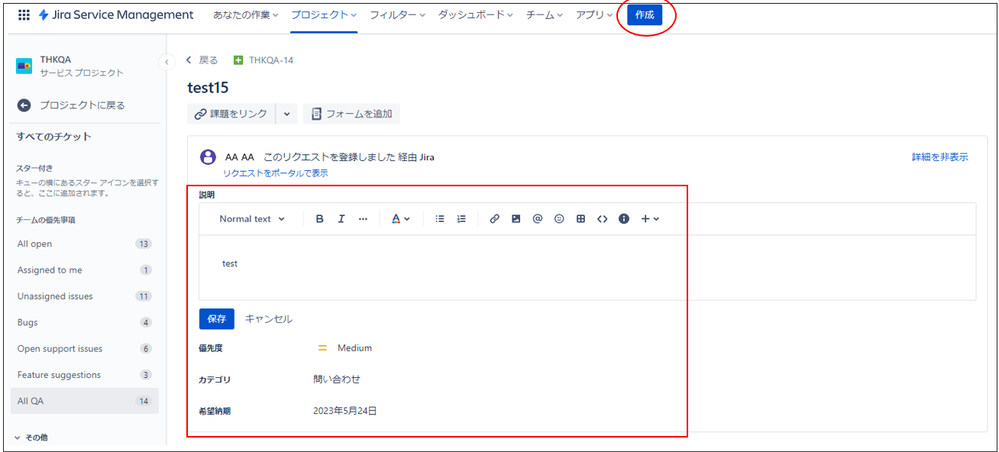Click the back arrow icon beside プロジェクトに戻る
Viewport: 999px width, 452px height.
pos(24,105)
